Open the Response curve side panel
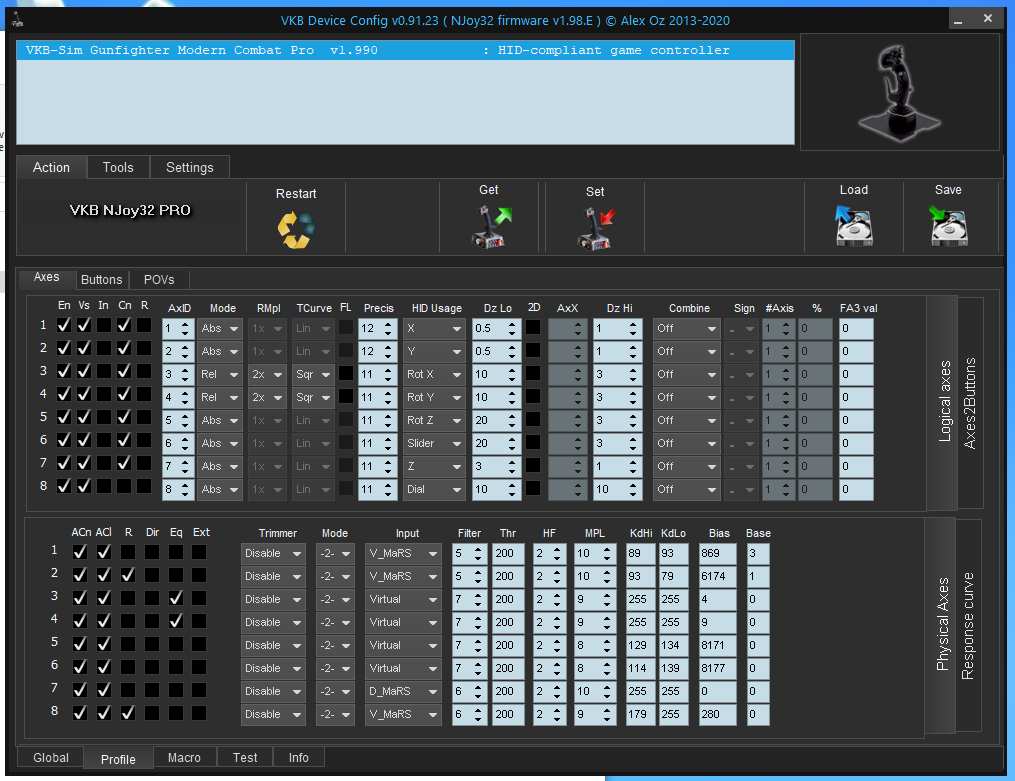1015x781 pixels. 967,626
